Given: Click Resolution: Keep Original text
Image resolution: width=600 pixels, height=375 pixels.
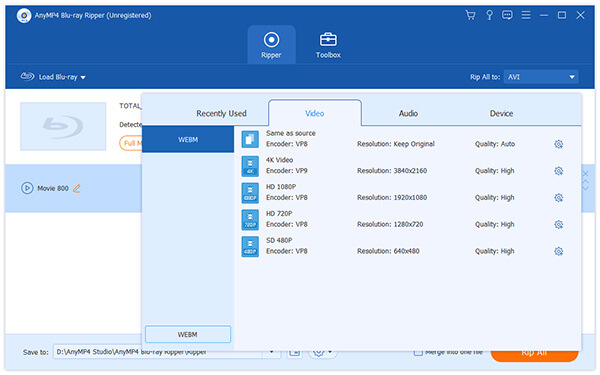Looking at the screenshot, I should tap(396, 144).
